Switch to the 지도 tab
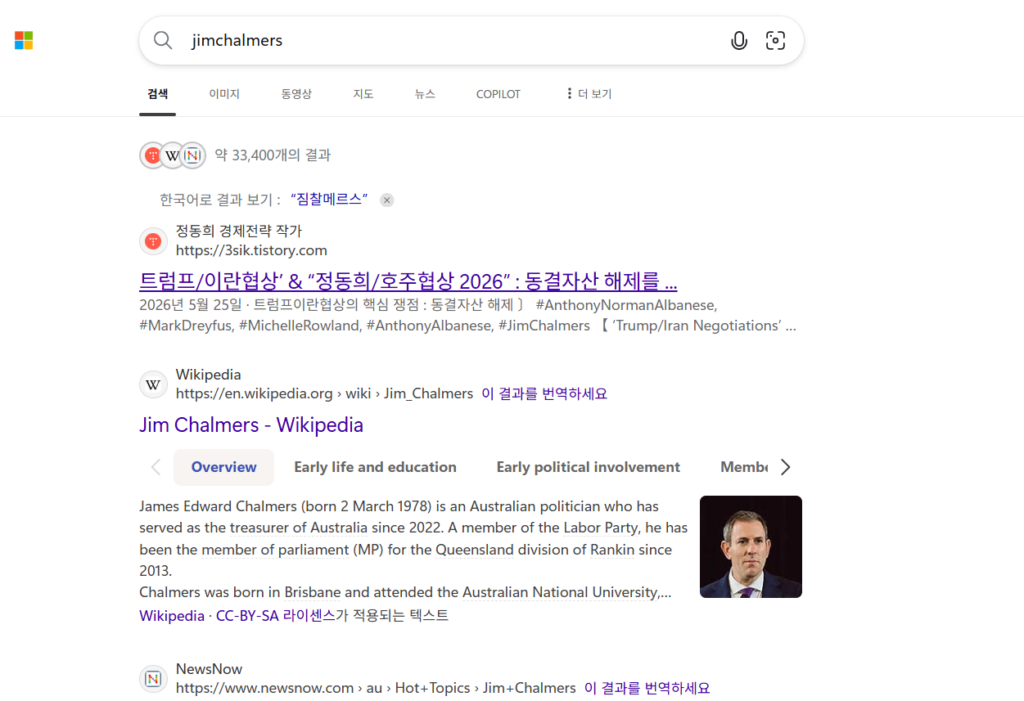Screen dimensions: 1024x701 point(363,94)
